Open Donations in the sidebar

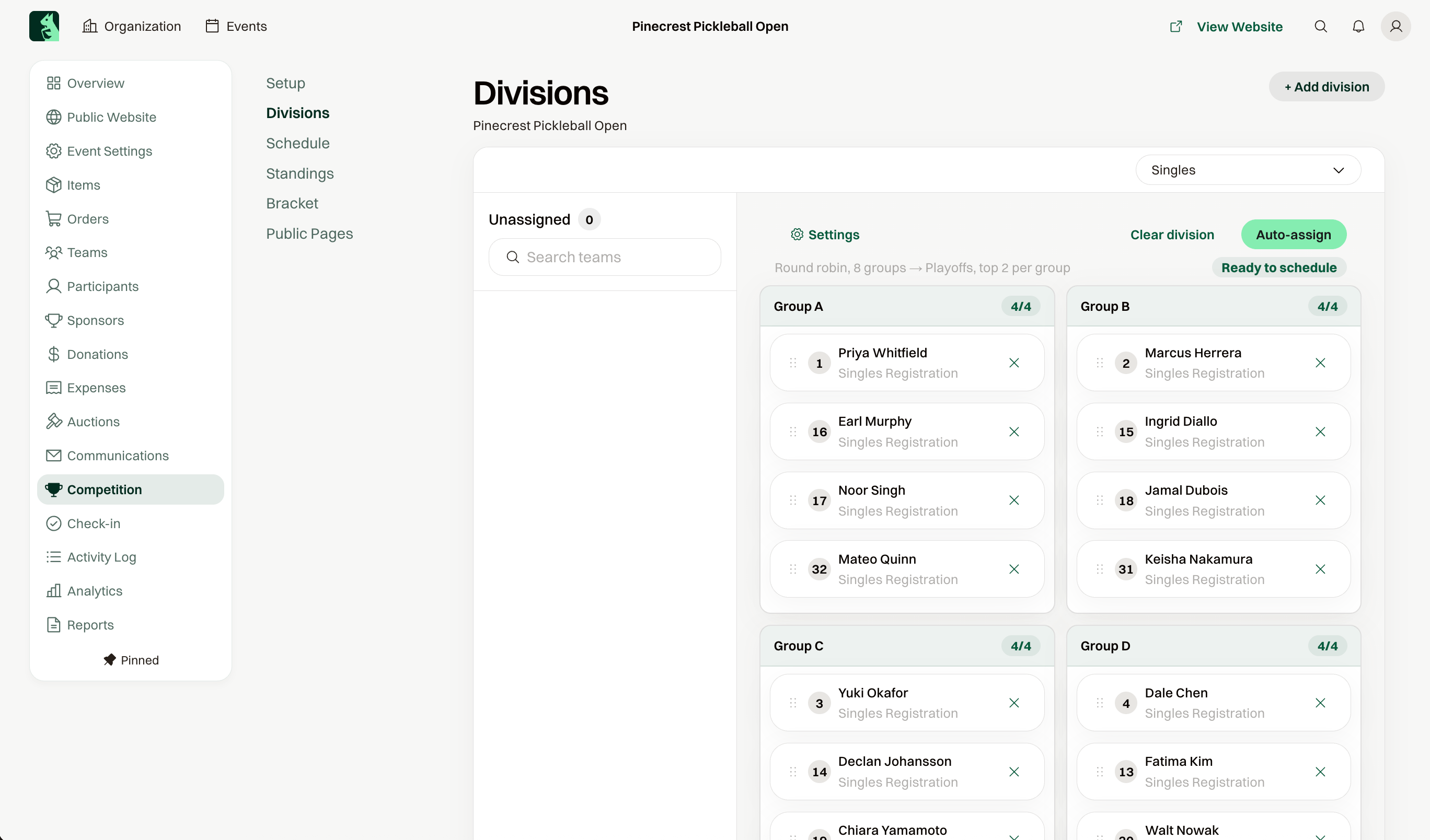click(x=131, y=355)
